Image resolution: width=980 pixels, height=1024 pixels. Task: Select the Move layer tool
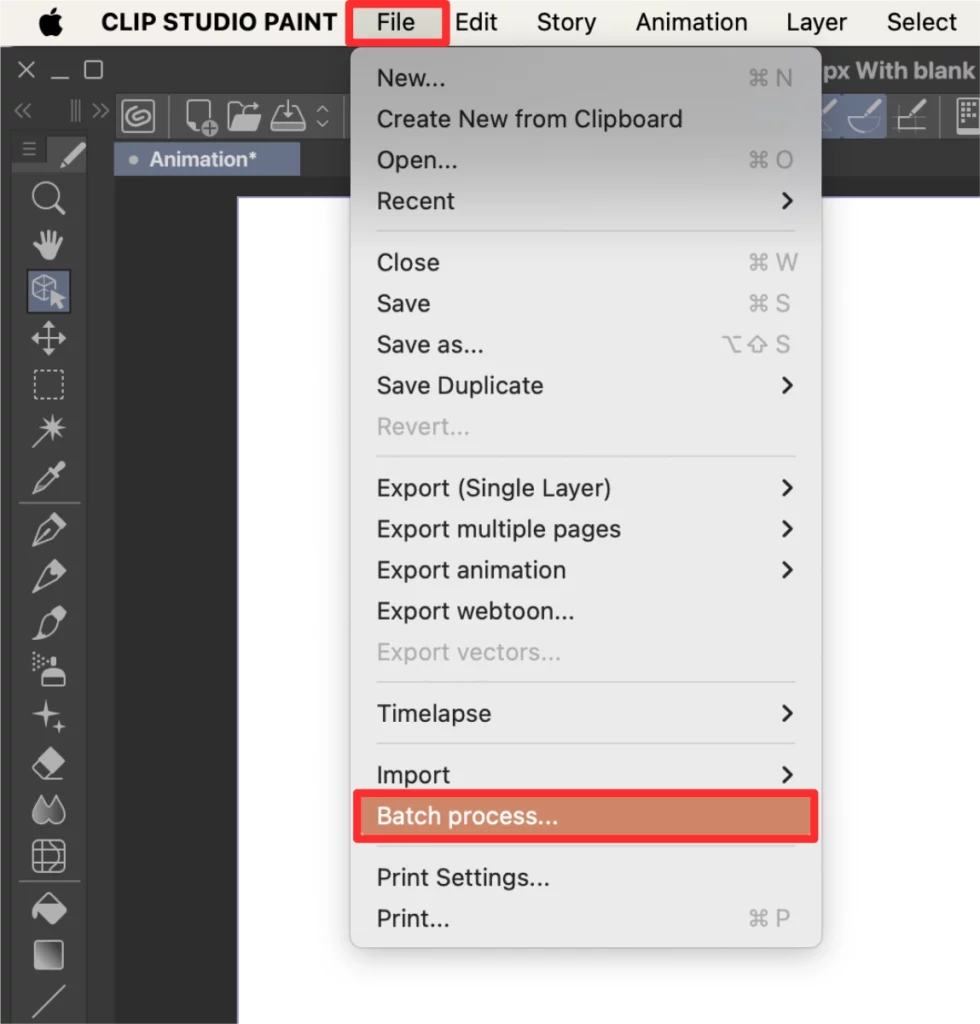[x=48, y=338]
